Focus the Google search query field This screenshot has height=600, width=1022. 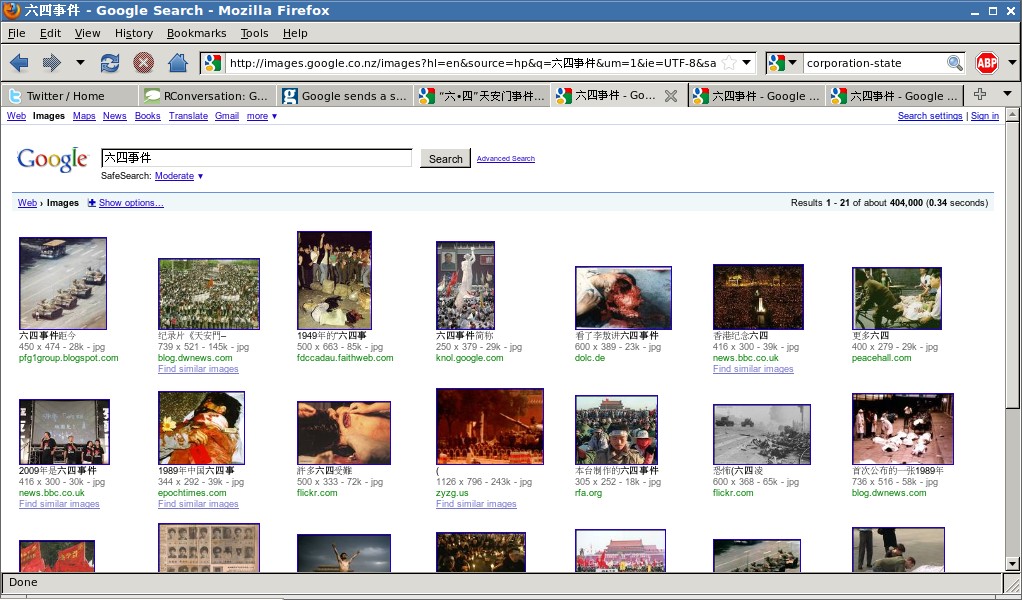(x=257, y=158)
